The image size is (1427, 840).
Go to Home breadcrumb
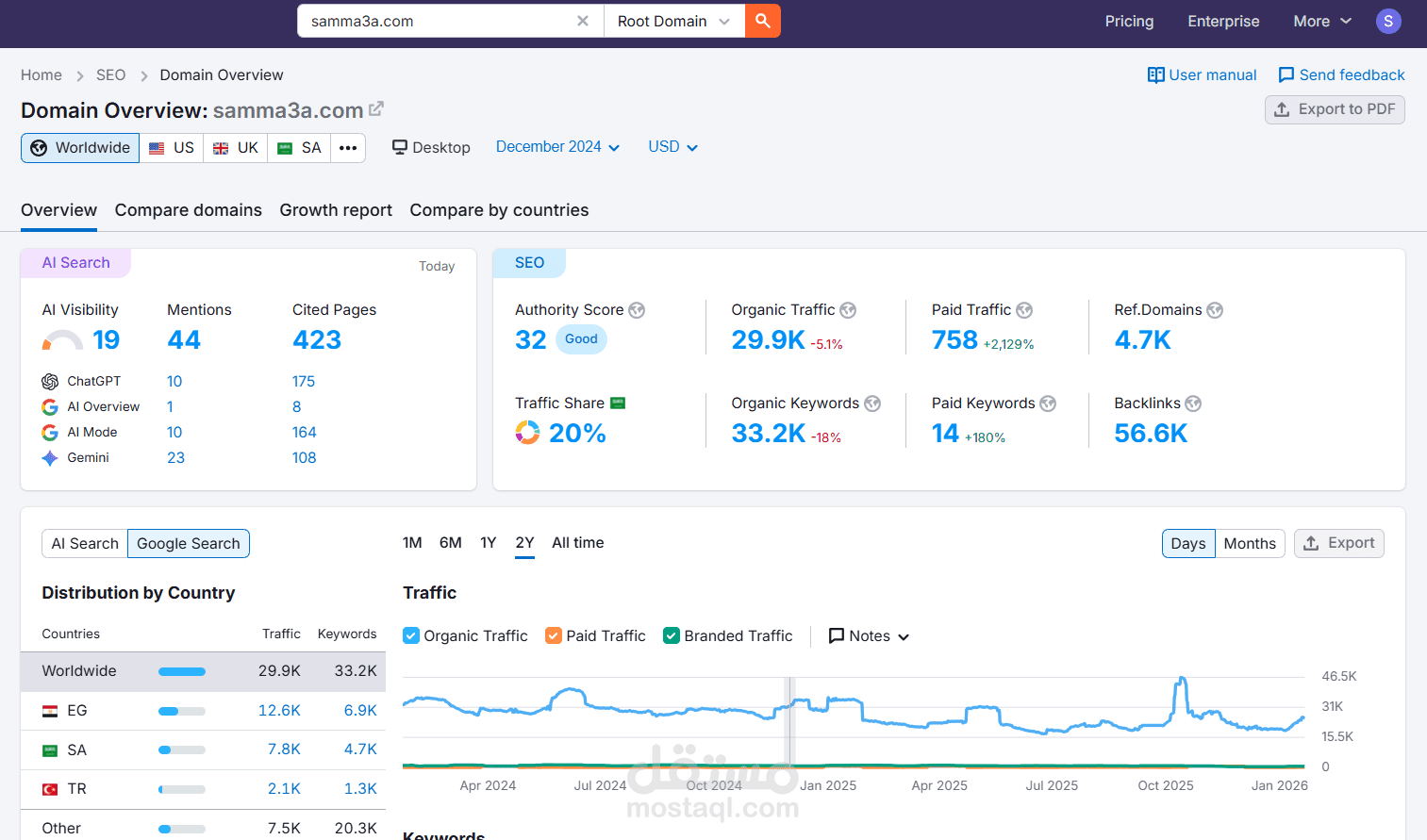point(41,74)
